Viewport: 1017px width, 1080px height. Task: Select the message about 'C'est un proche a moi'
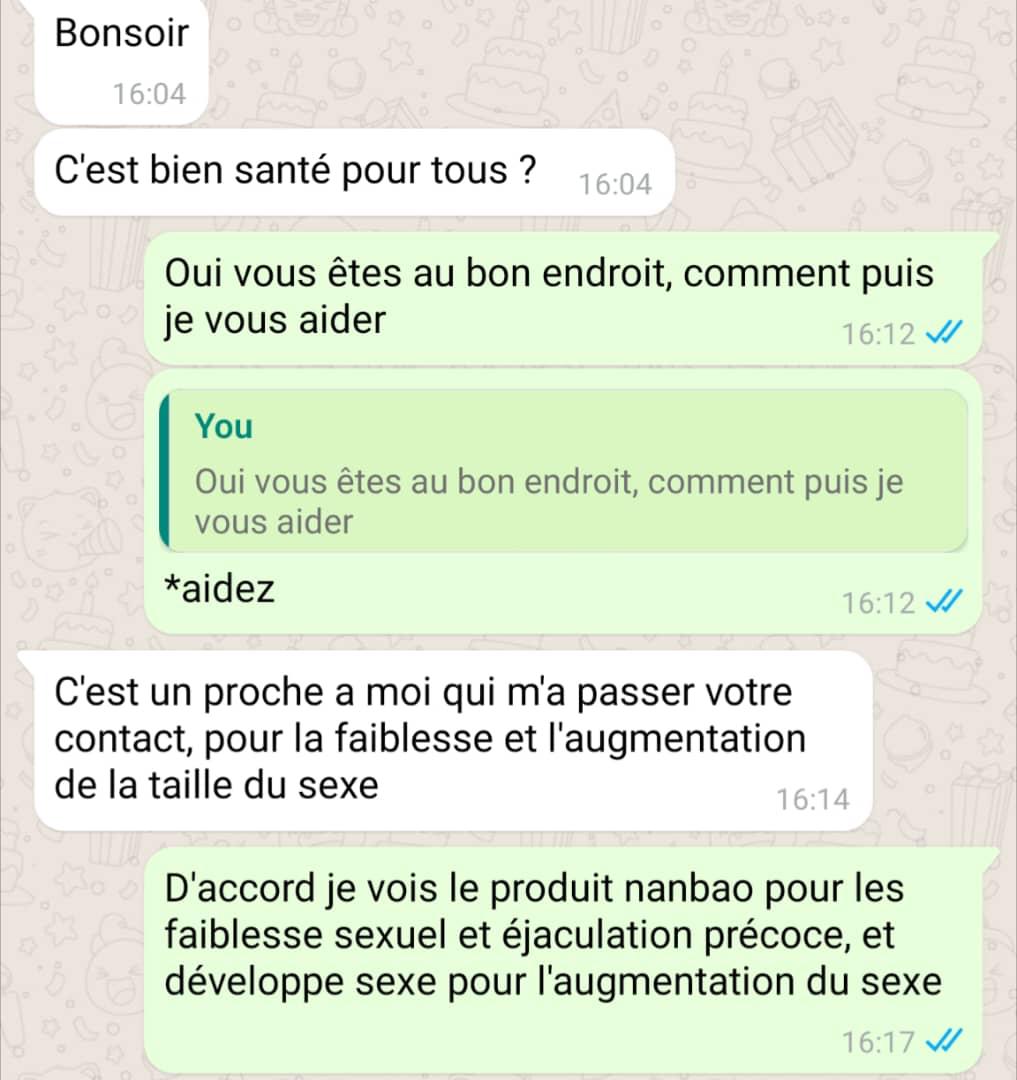tap(453, 740)
